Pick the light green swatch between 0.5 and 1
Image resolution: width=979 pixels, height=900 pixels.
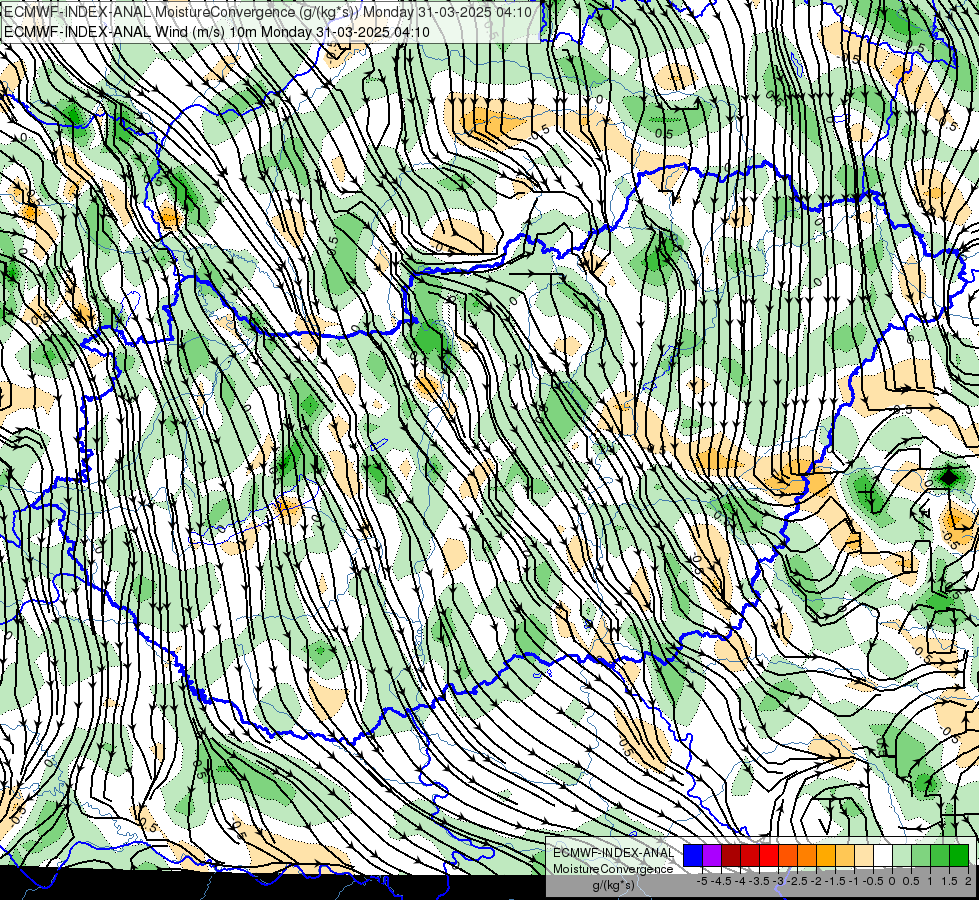[921, 856]
